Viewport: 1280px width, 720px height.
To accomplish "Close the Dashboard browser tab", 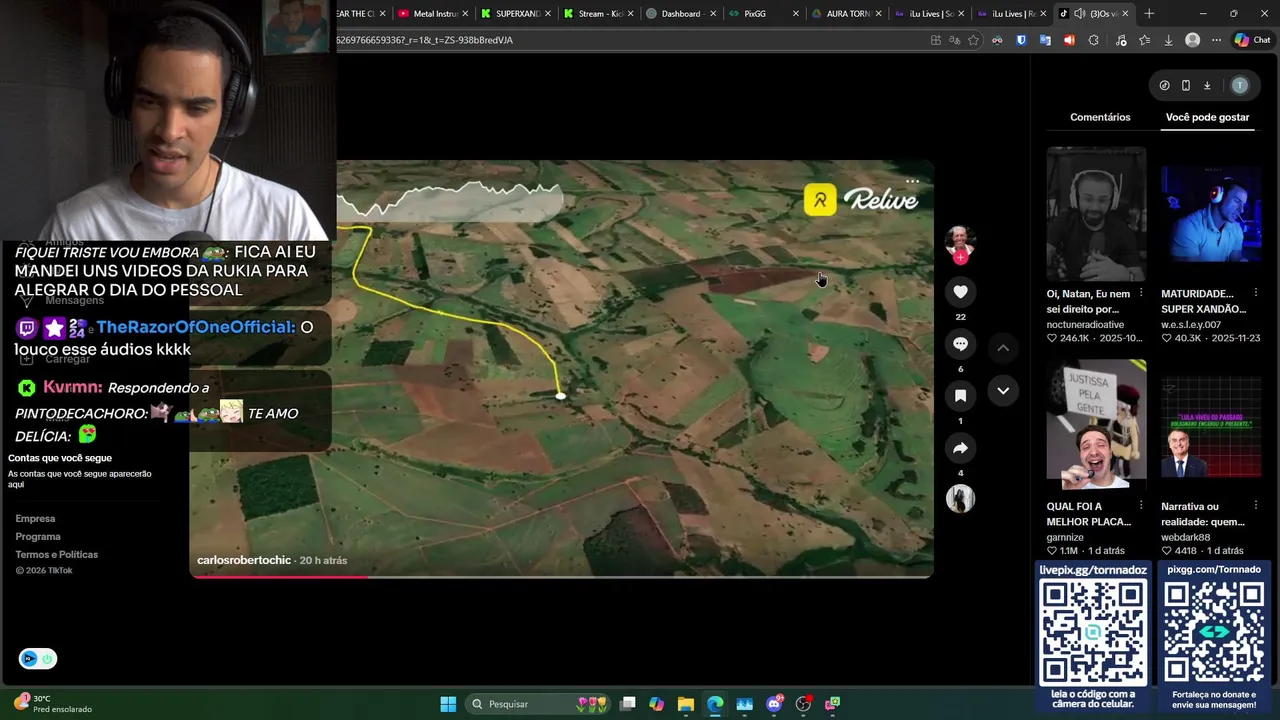I will 713,13.
